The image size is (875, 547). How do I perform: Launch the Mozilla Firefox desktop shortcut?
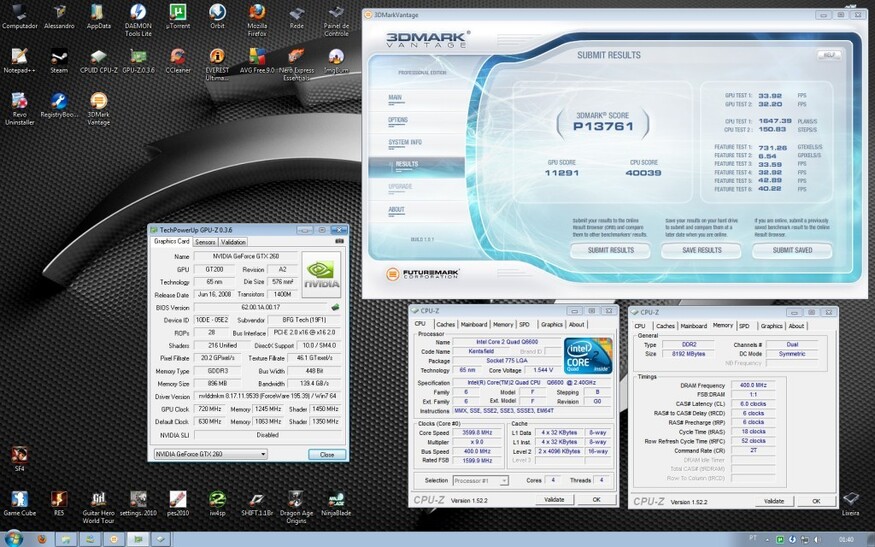(257, 20)
